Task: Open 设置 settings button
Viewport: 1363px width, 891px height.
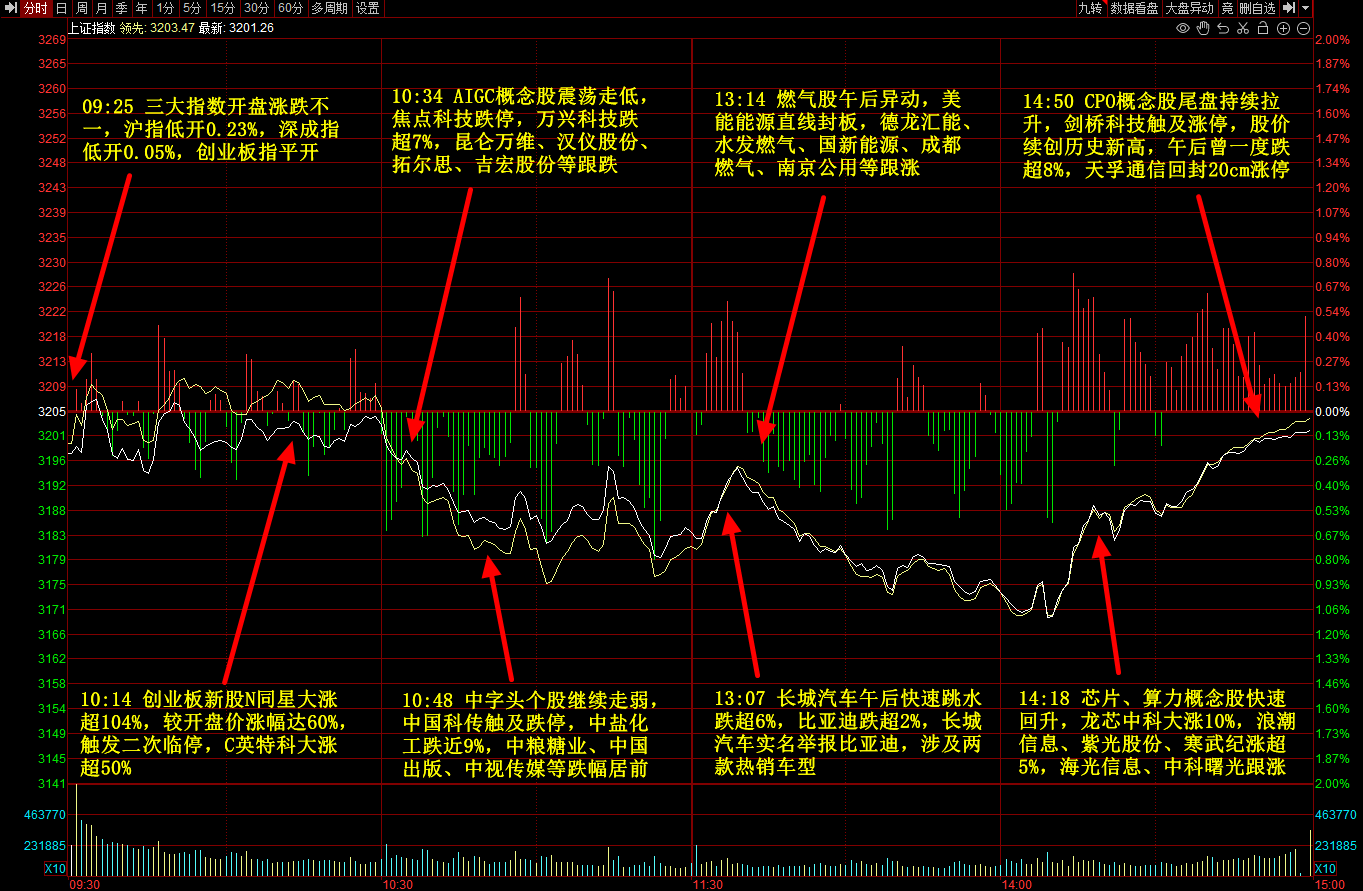Action: (368, 8)
